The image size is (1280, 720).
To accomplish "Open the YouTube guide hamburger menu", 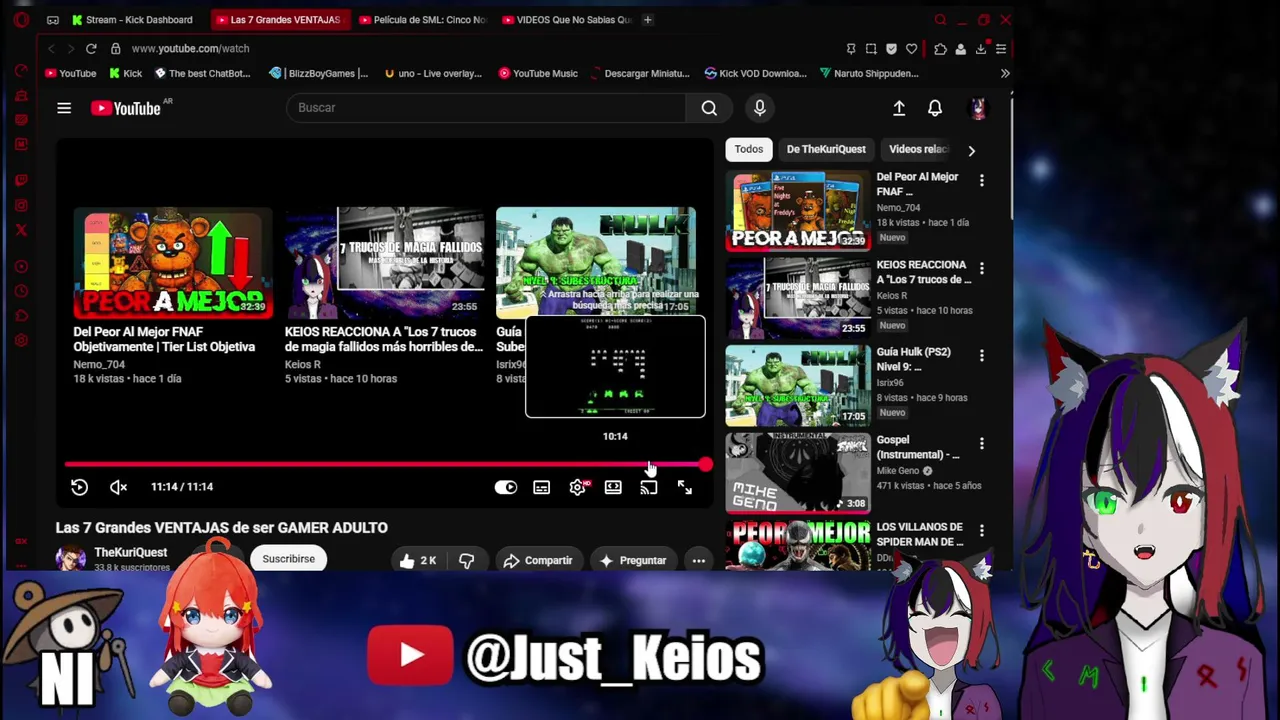I will 64,108.
